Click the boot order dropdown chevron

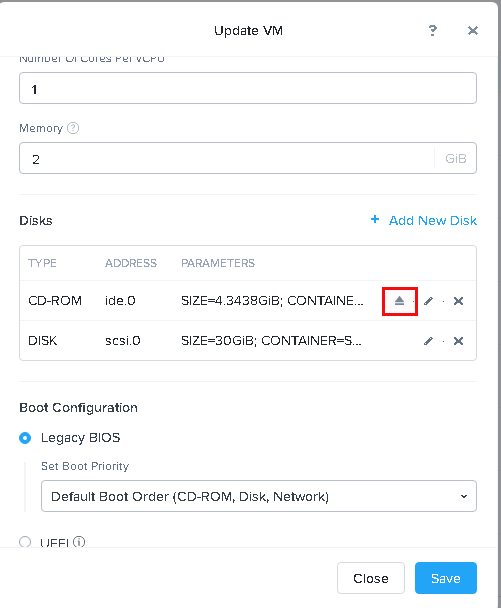tap(464, 496)
